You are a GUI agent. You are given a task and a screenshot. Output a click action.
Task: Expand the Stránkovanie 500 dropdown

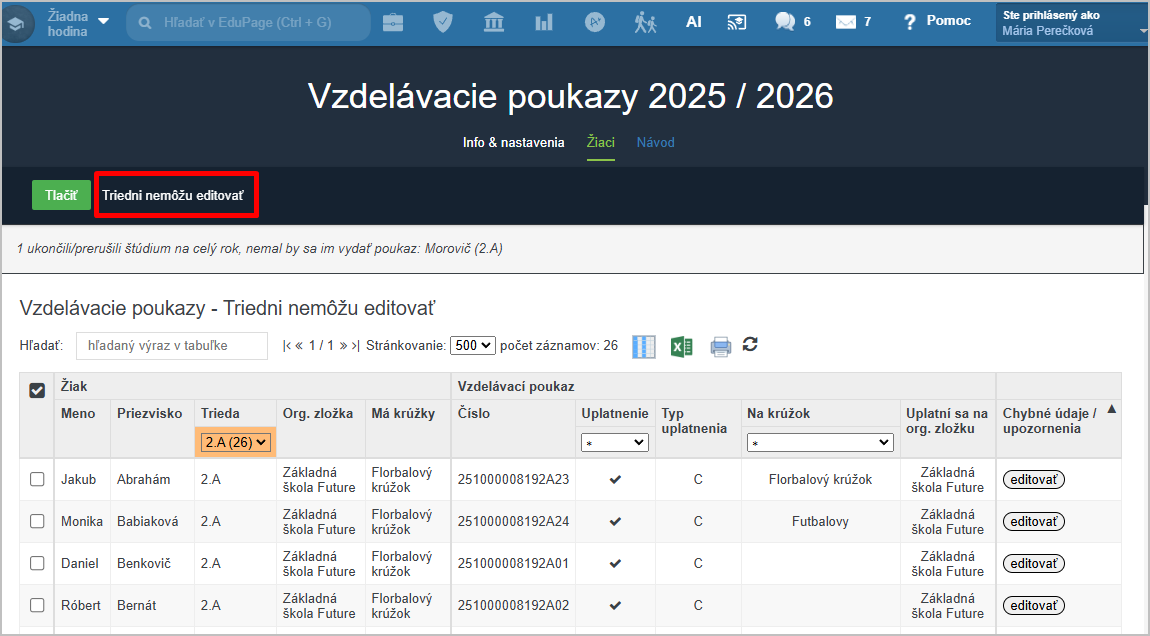pos(472,345)
